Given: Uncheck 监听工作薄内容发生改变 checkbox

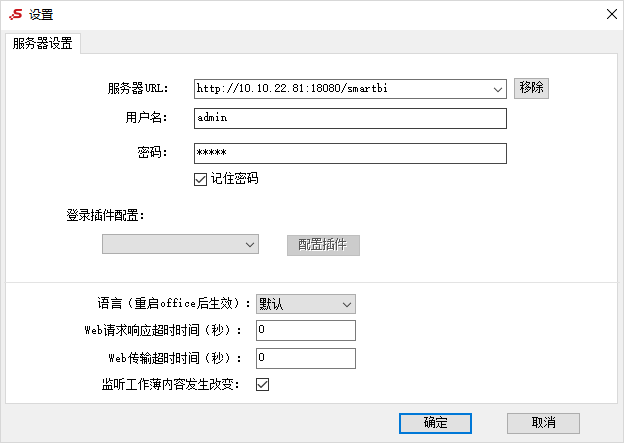Looking at the screenshot, I should point(263,384).
